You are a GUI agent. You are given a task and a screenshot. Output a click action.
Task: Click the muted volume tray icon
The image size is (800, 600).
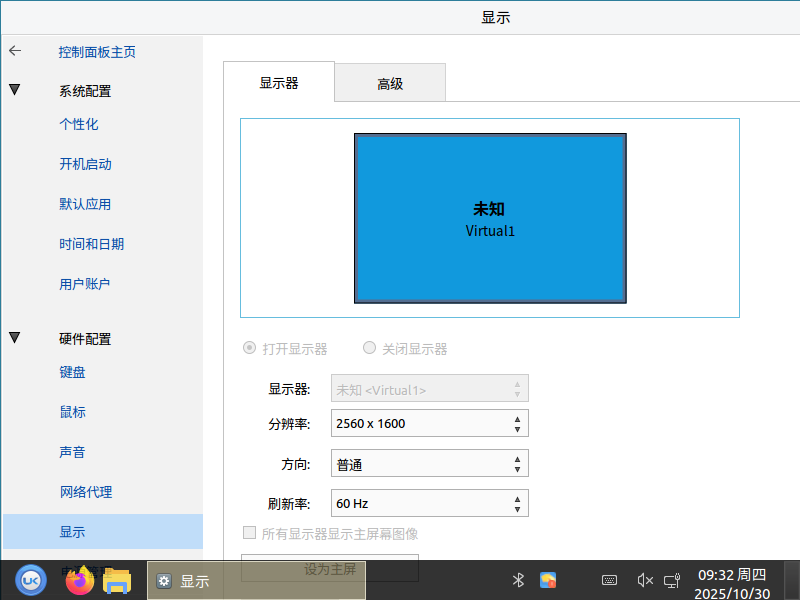coord(645,580)
